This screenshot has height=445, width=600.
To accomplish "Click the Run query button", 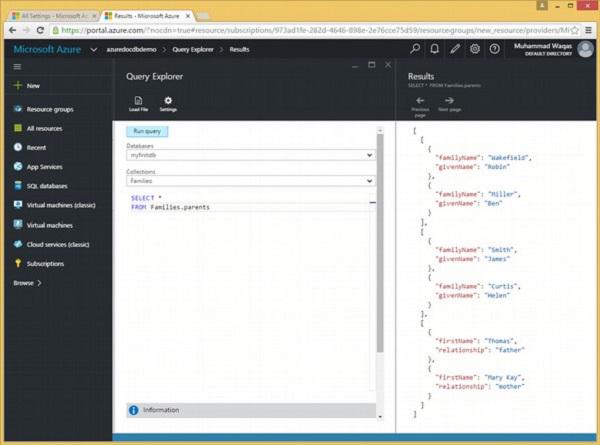I will click(x=148, y=131).
